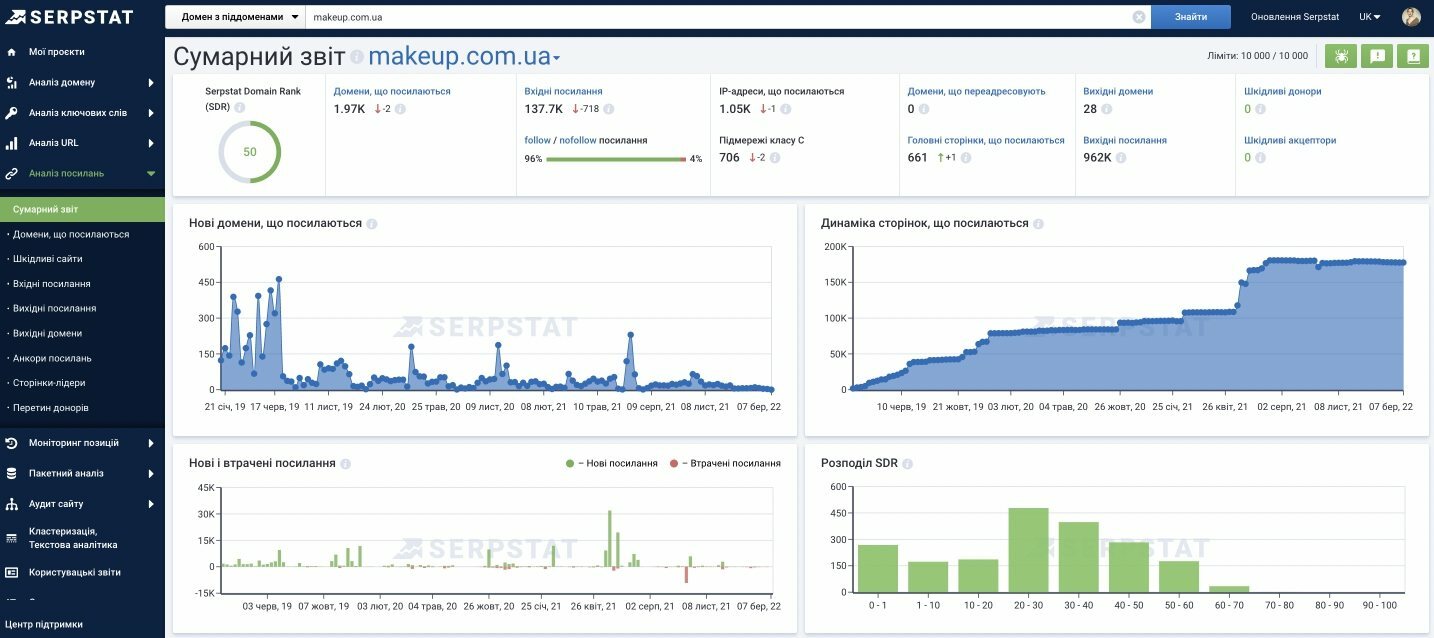Screen dimensions: 1434x638
Task: Click the follow link in the stats panel
Action: pos(538,140)
